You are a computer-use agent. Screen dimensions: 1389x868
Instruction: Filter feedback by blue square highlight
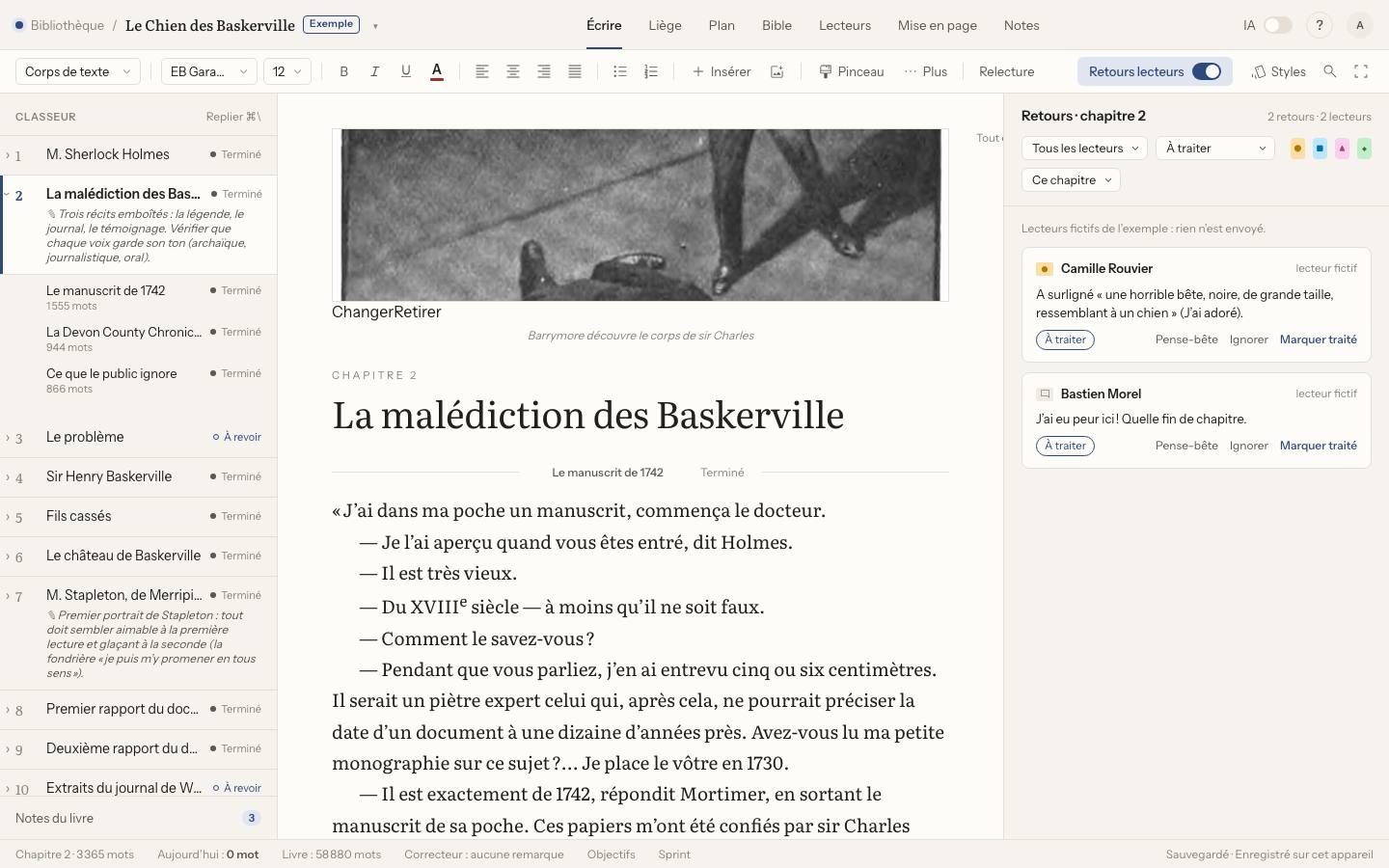point(1320,149)
